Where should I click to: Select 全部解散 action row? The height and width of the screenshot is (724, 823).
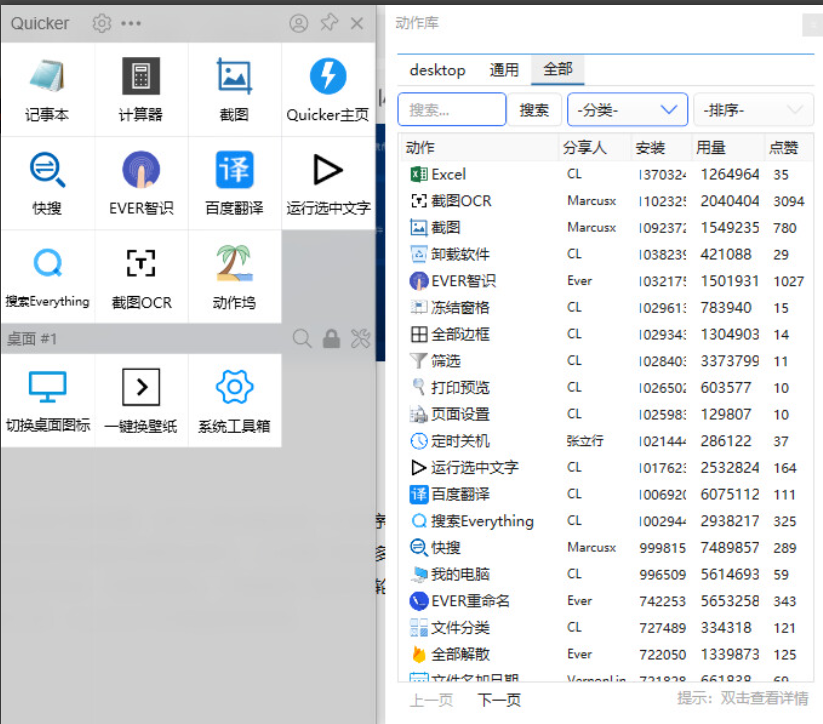click(607, 654)
